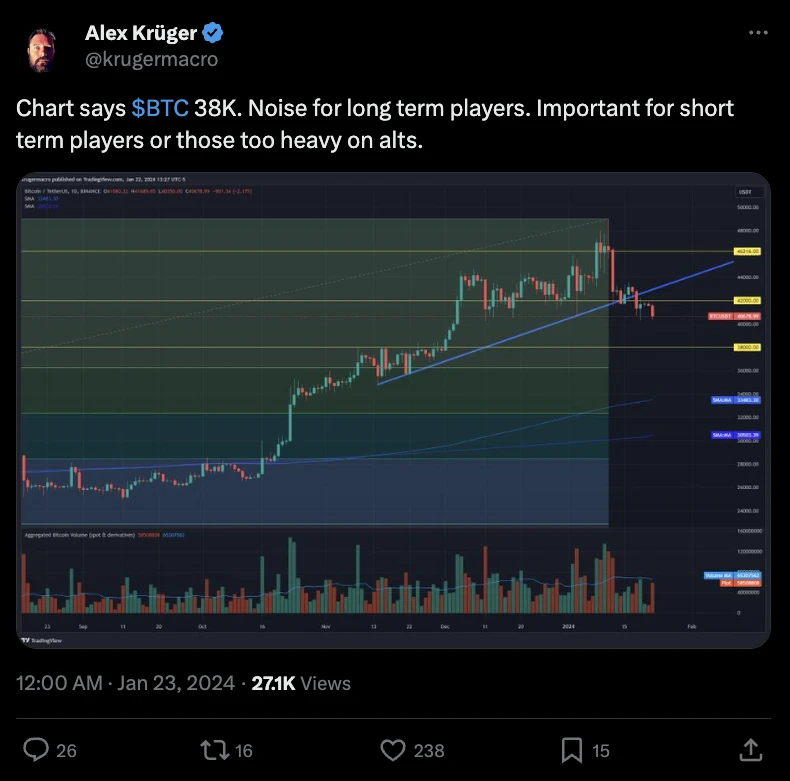Open Alex Krüger's profile avatar
Image resolution: width=790 pixels, height=781 pixels.
(41, 49)
